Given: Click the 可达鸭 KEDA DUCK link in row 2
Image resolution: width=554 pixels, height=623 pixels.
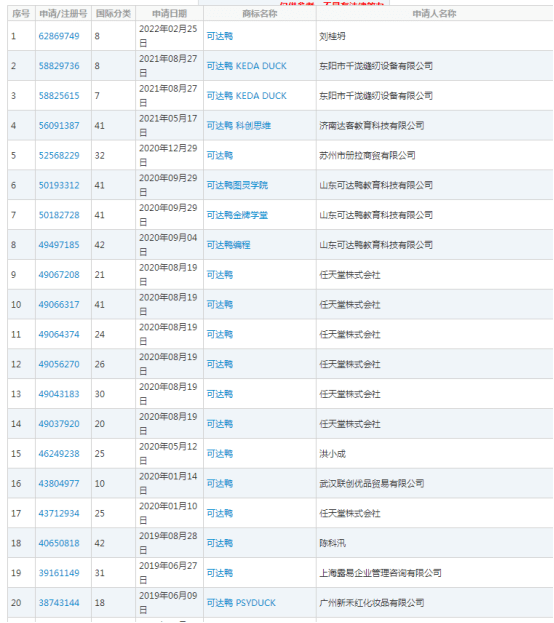Looking at the screenshot, I should (x=246, y=66).
